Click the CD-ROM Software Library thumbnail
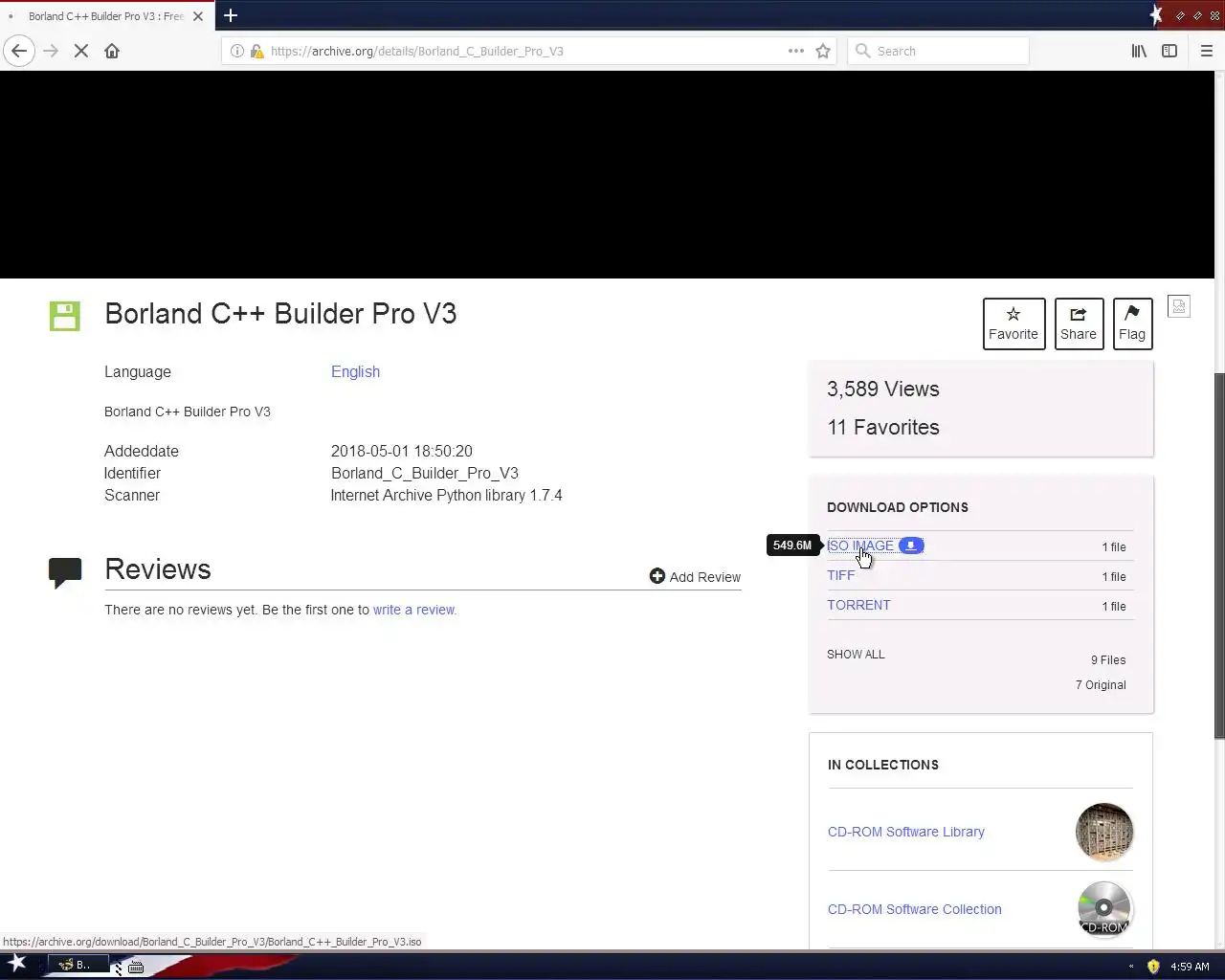Image resolution: width=1225 pixels, height=980 pixels. pos(1104,832)
